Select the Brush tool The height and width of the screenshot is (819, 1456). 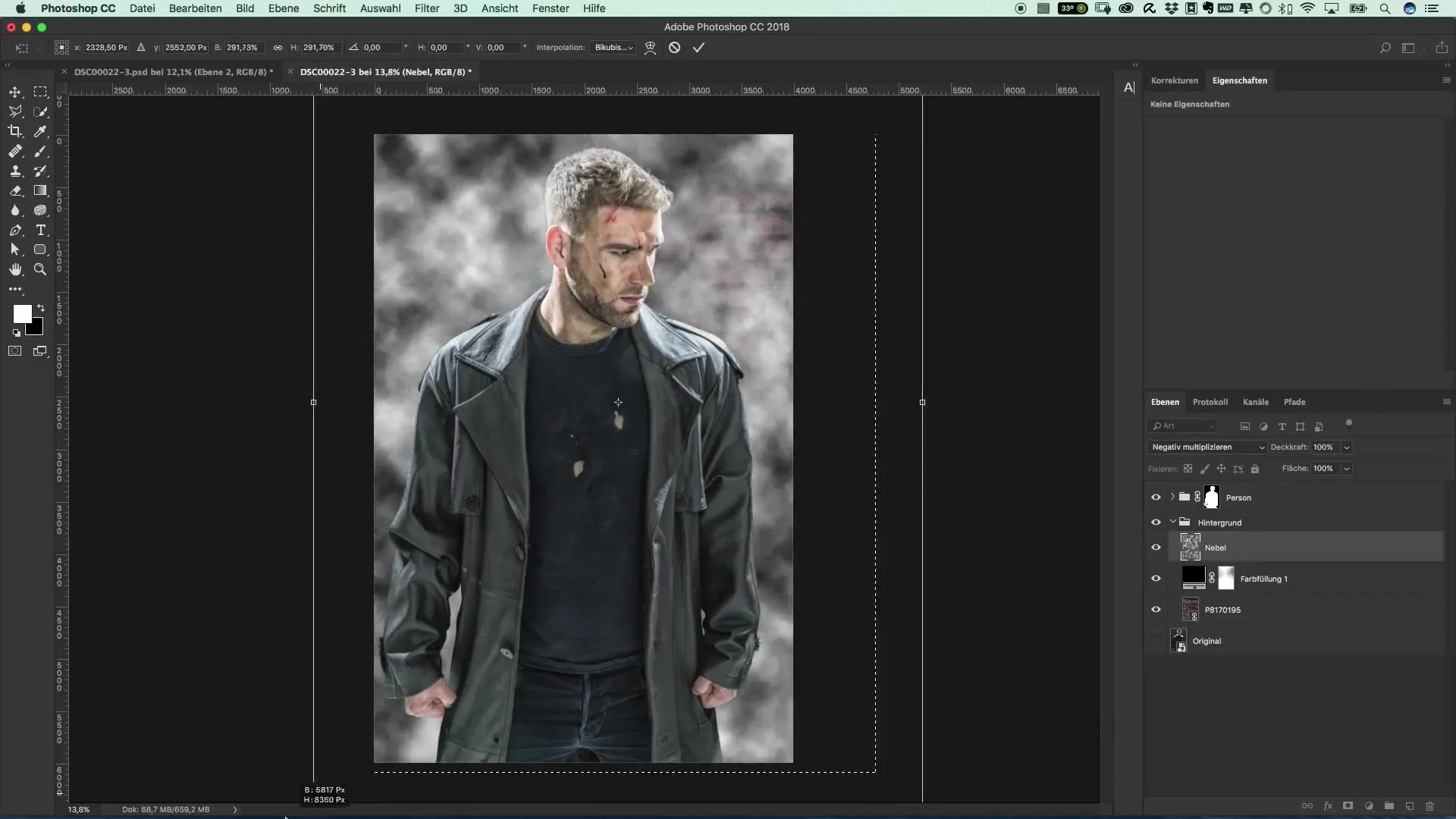point(40,151)
